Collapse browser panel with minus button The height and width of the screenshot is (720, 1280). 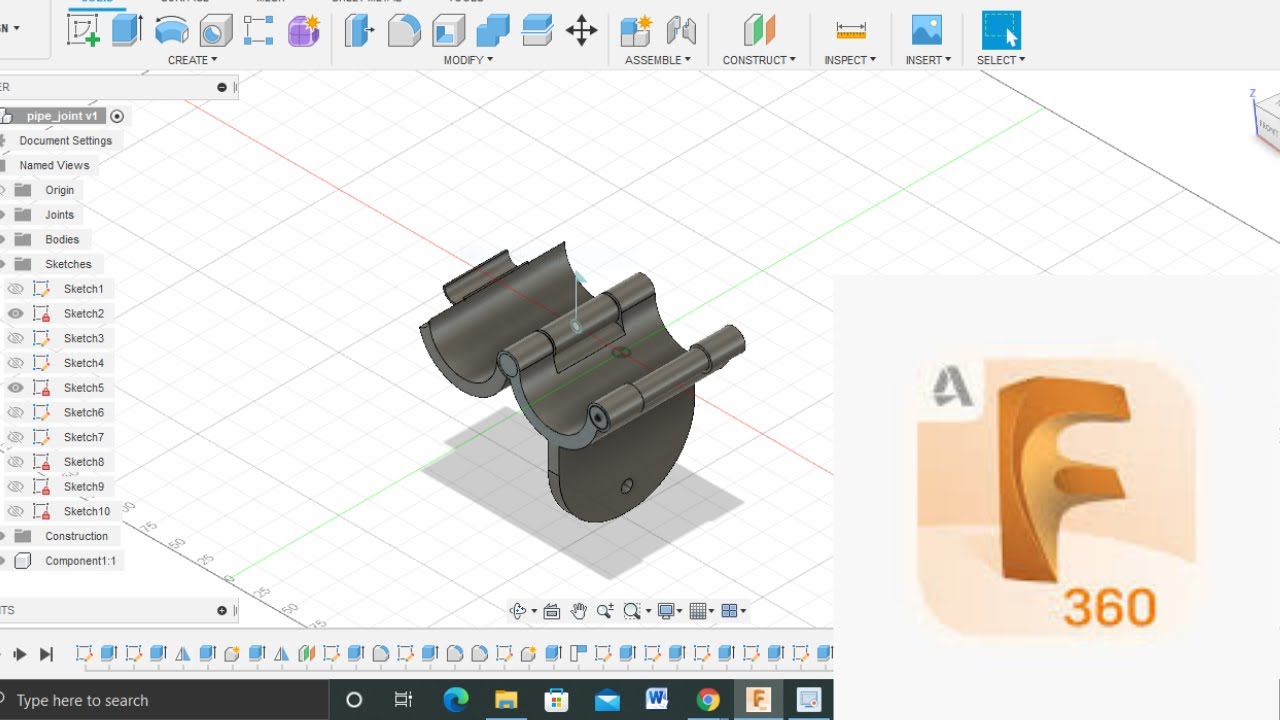click(x=222, y=88)
